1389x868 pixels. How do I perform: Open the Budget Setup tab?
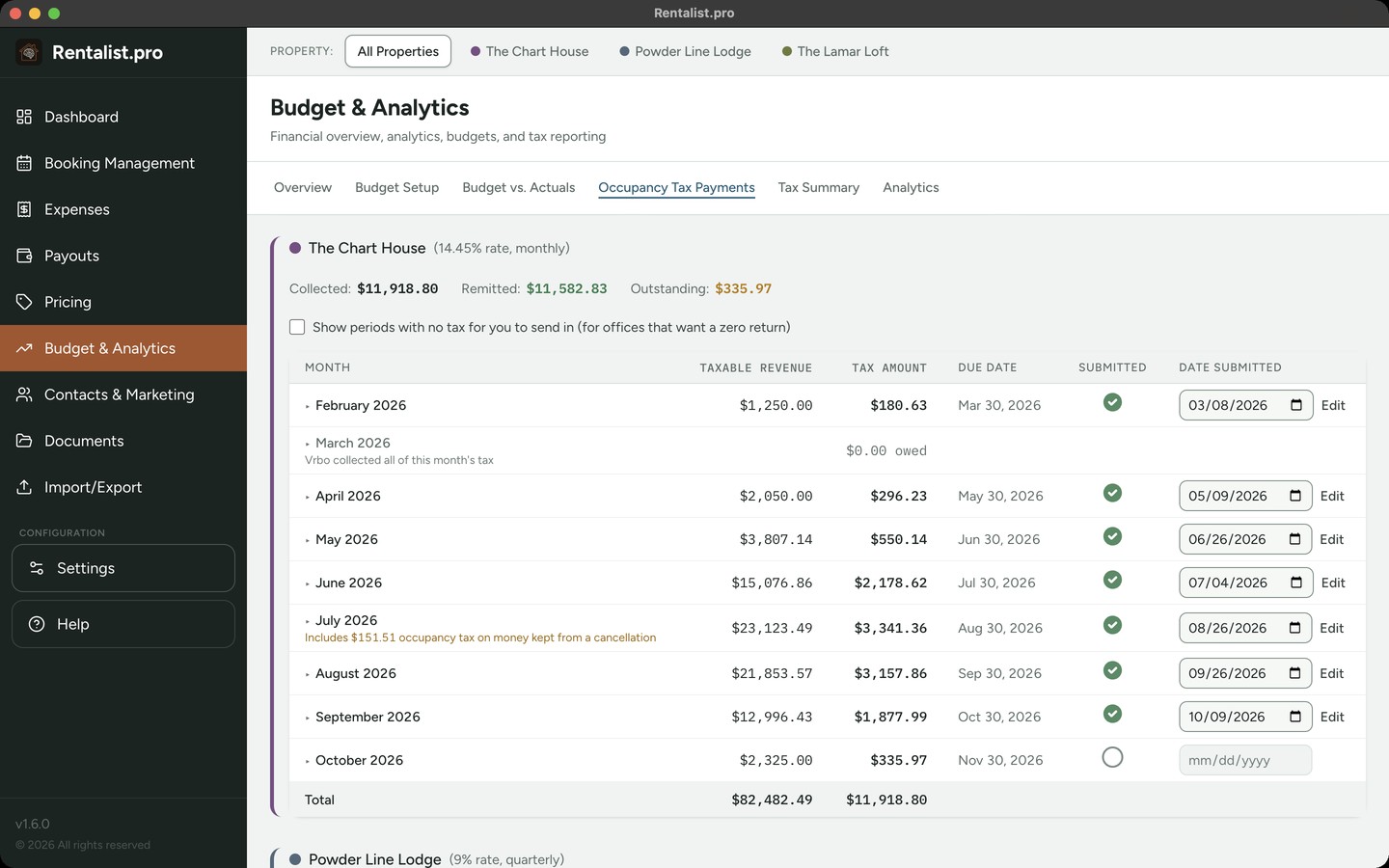[396, 187]
